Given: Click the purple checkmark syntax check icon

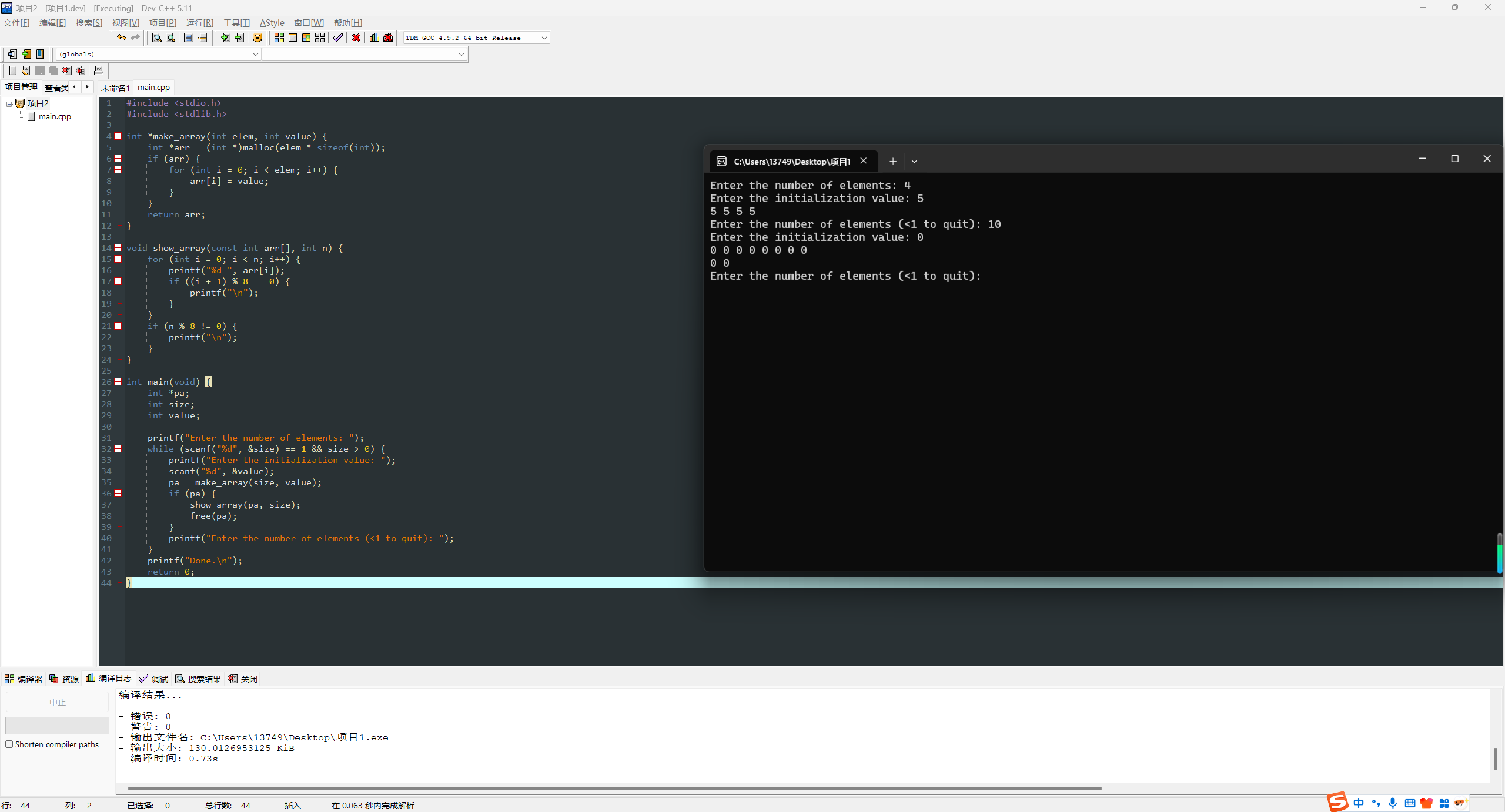Looking at the screenshot, I should click(x=338, y=38).
